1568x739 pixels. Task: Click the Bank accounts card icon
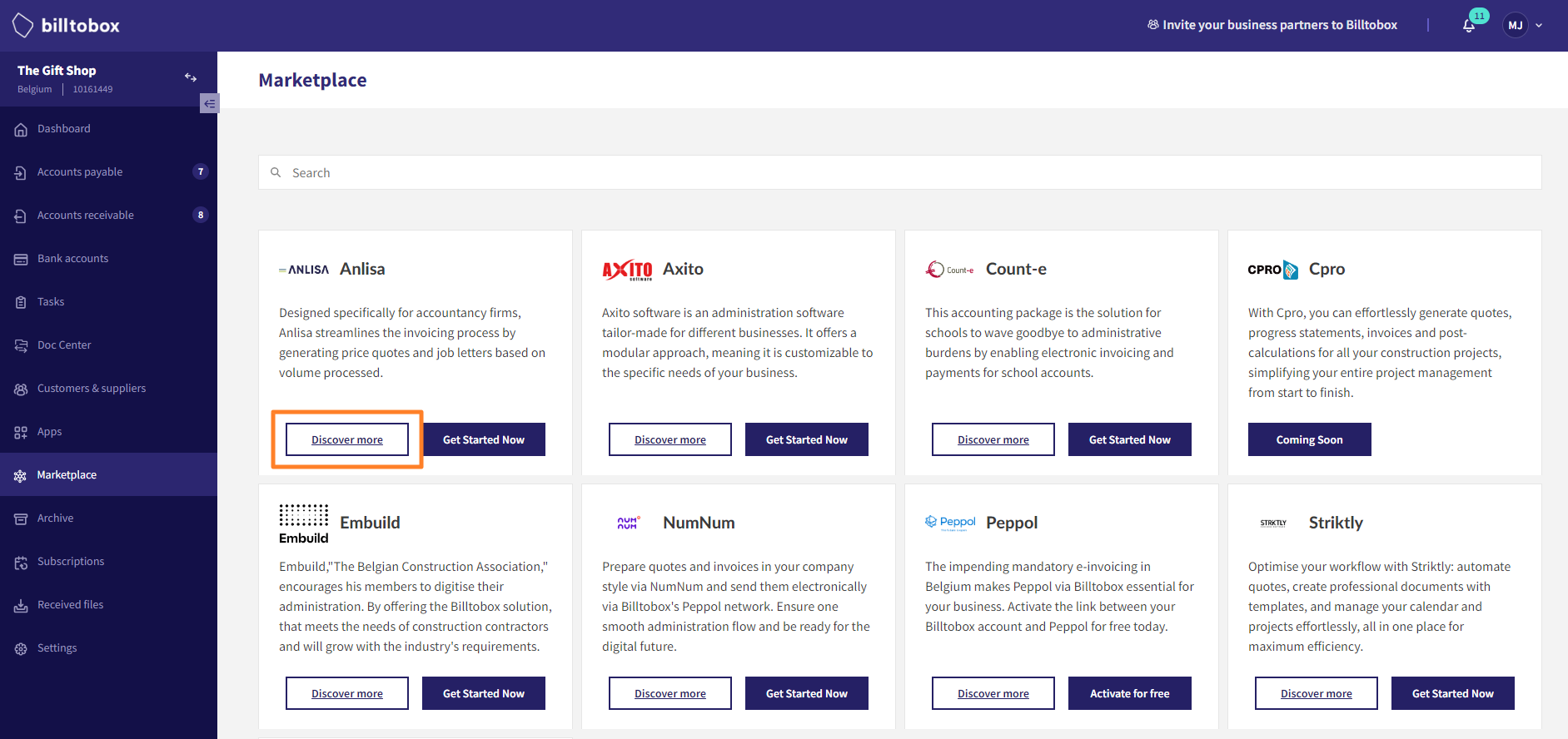[21, 259]
